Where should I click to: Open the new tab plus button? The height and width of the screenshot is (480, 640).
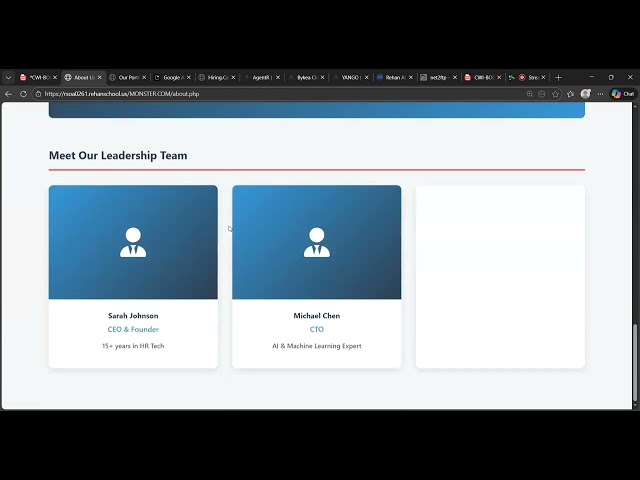tap(558, 77)
